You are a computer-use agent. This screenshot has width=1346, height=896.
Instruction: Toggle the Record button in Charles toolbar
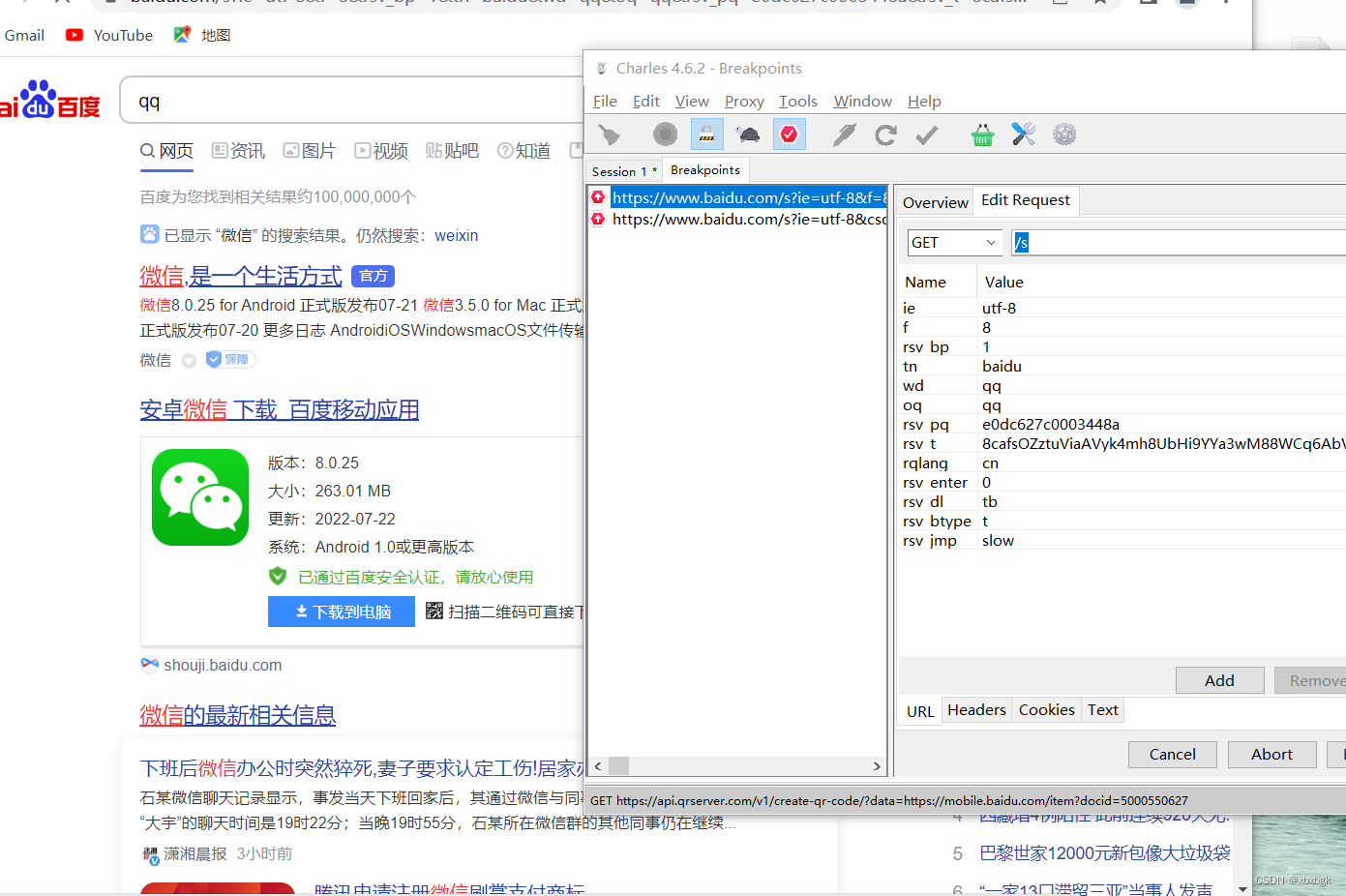coord(665,134)
